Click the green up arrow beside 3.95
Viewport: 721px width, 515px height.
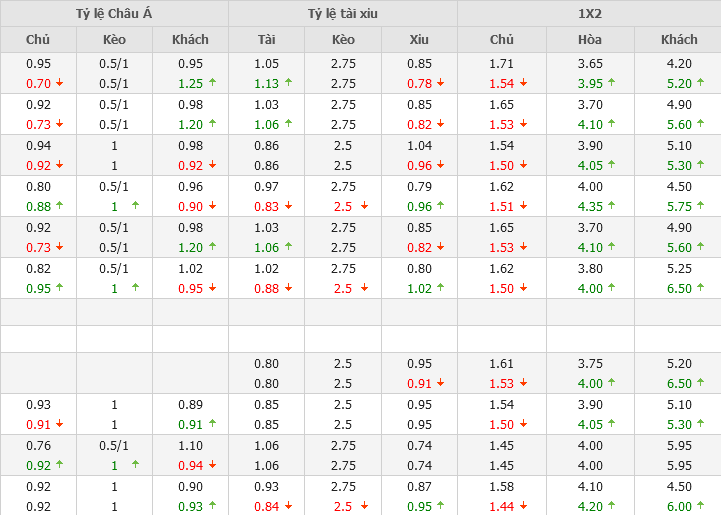tap(612, 84)
